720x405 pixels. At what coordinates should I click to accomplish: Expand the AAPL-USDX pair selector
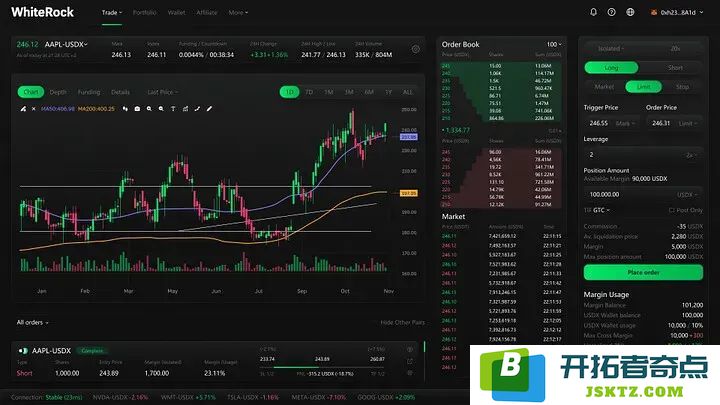[x=66, y=45]
